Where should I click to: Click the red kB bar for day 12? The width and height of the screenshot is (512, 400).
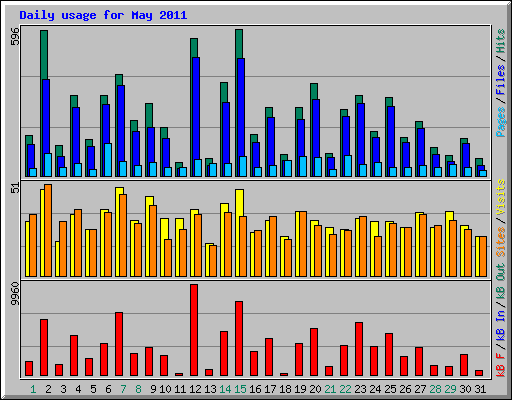click(194, 330)
